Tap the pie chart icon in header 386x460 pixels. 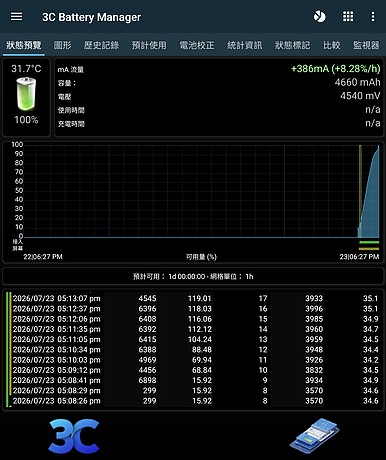(319, 16)
